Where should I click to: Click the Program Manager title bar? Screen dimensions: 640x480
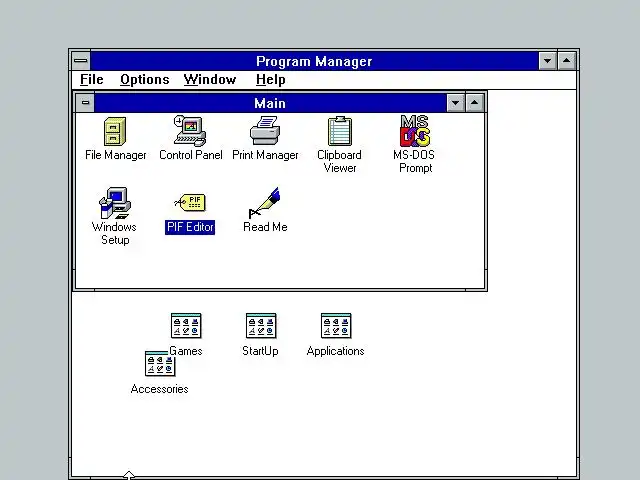[314, 61]
